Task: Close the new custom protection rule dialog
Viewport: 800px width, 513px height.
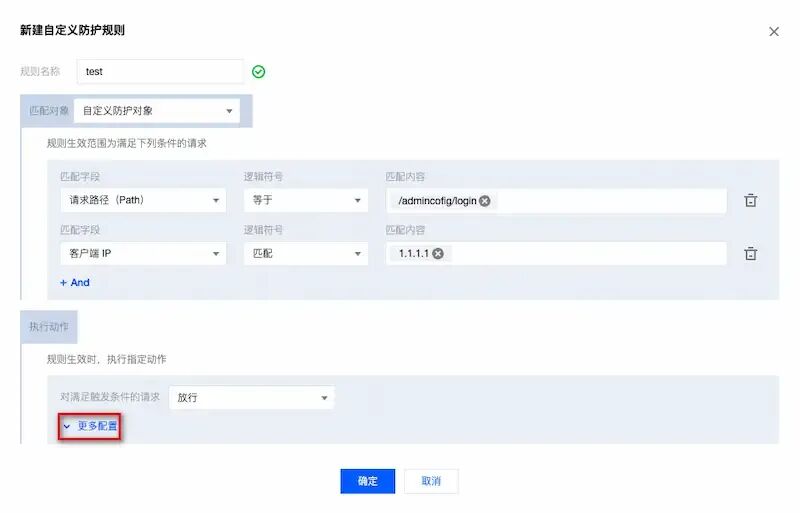Action: coord(773,32)
